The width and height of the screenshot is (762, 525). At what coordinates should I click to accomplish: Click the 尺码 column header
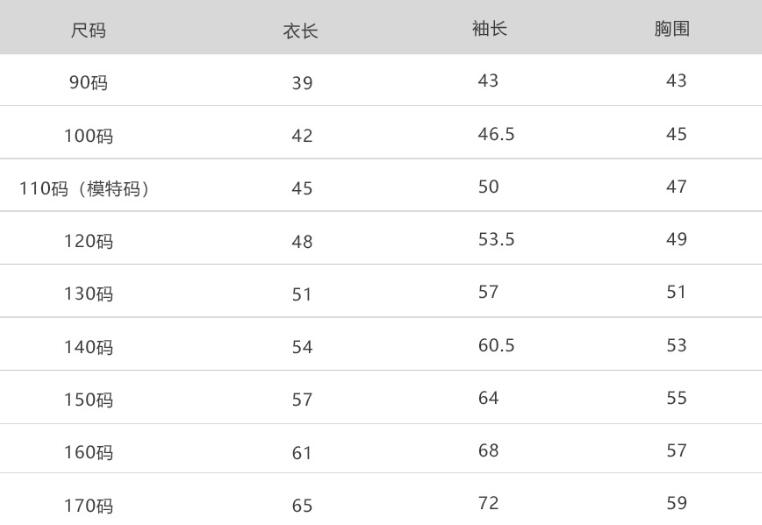coord(88,30)
